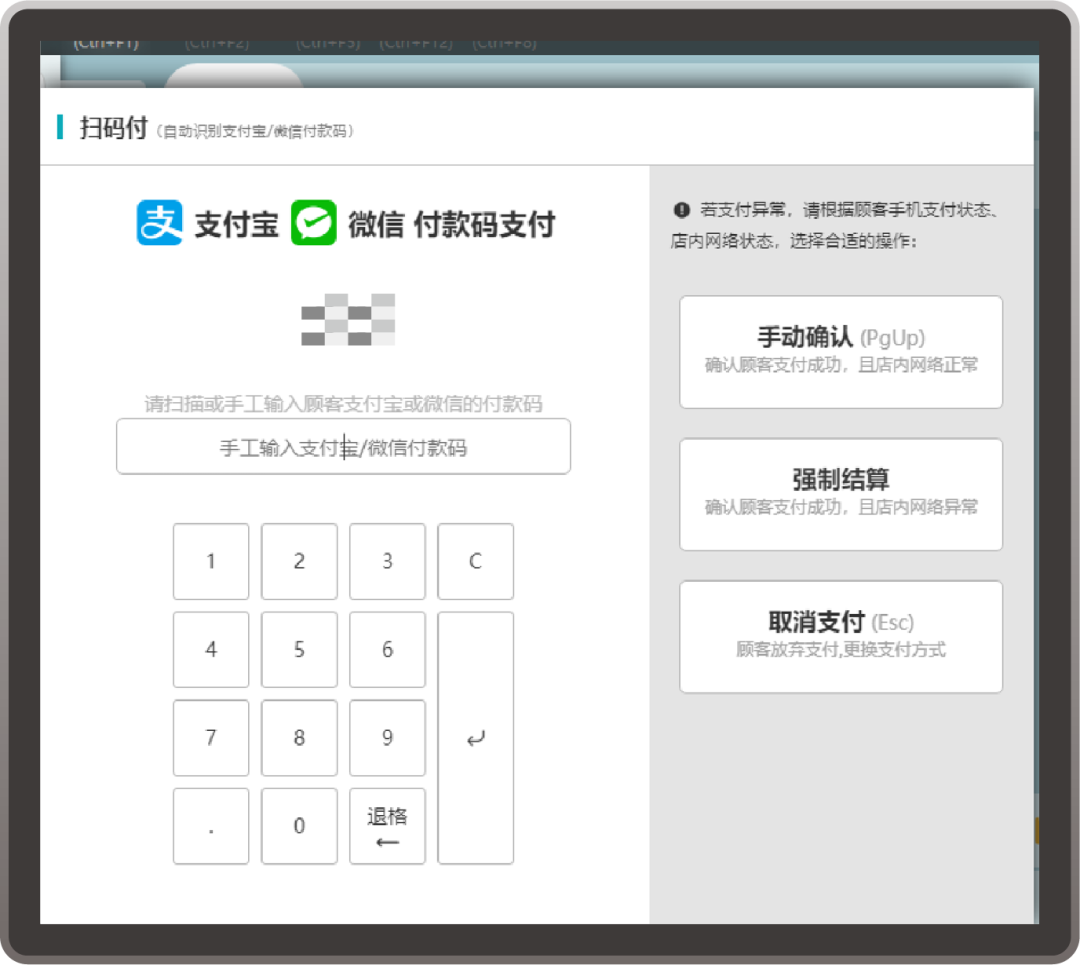Tap keypad digit 6
Viewport: 1080px width, 965px height.
pos(387,650)
